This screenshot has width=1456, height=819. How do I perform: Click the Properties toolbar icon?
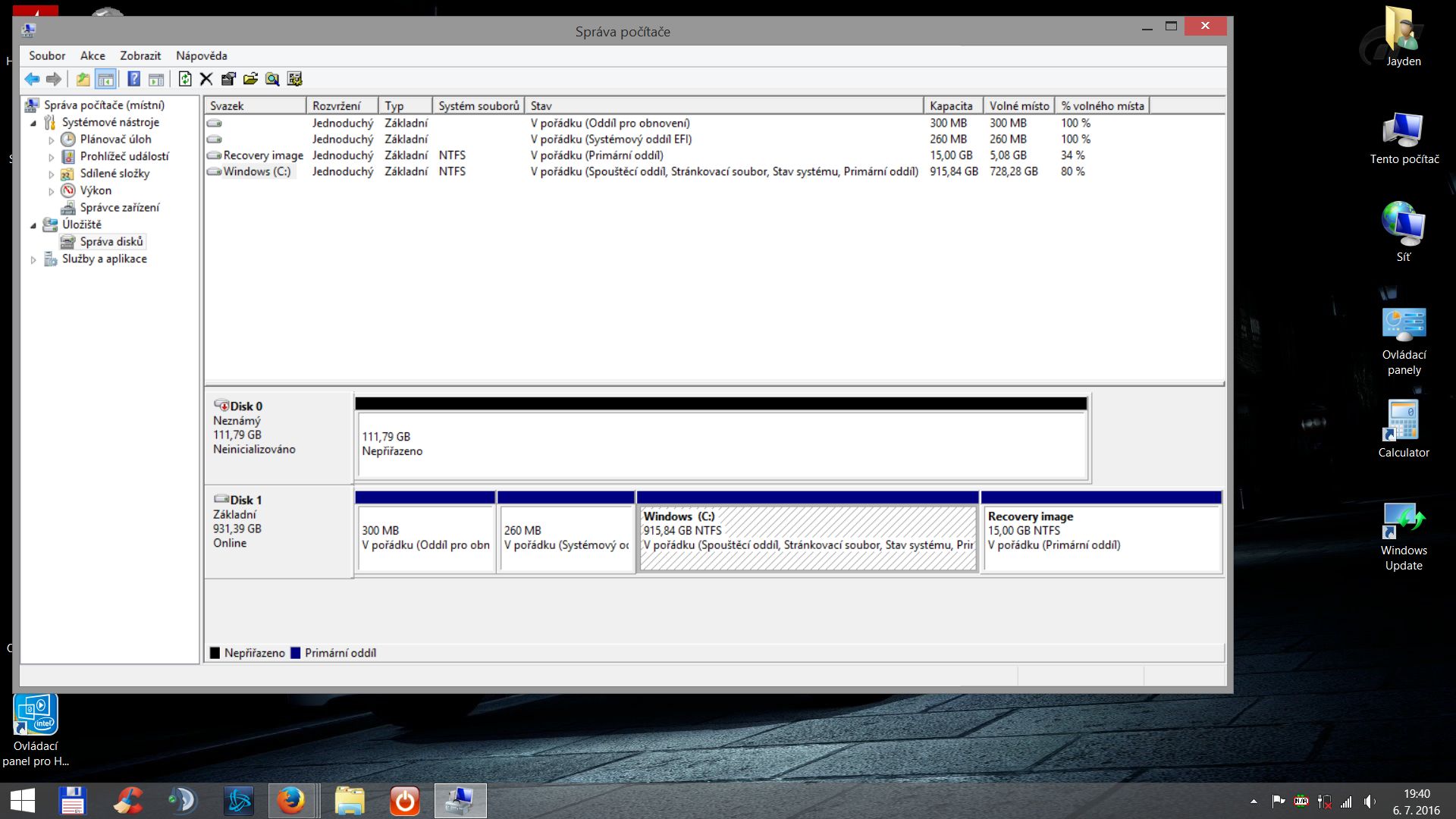[x=228, y=79]
